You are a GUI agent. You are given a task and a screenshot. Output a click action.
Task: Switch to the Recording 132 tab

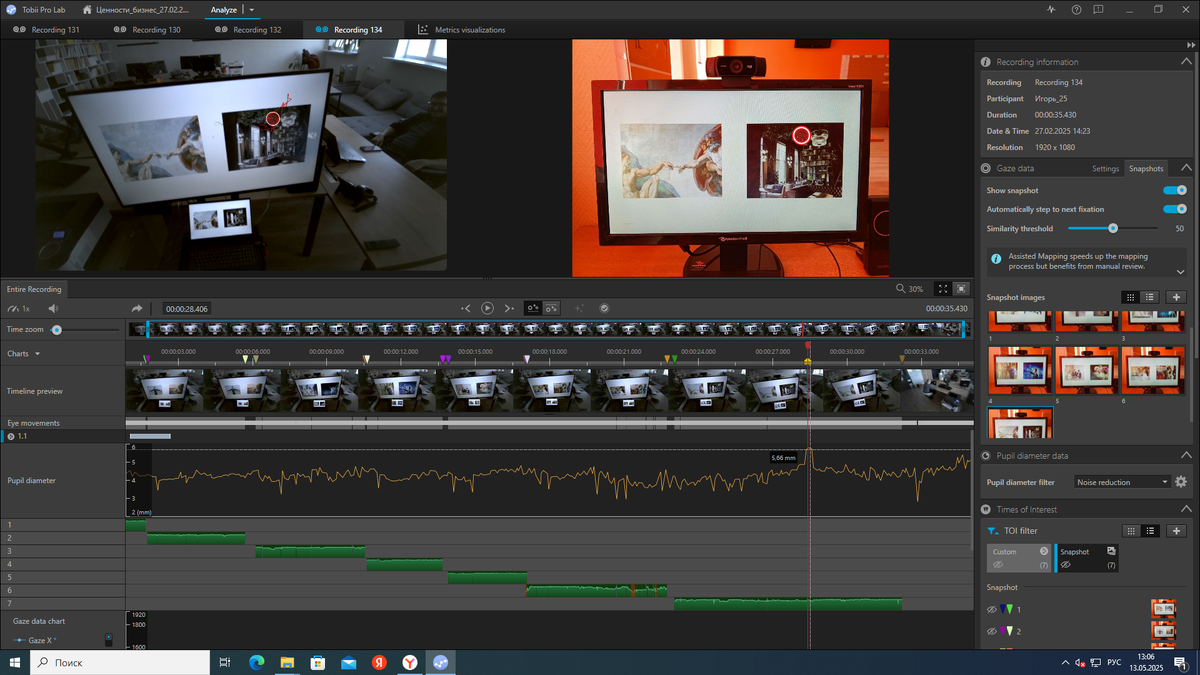(x=249, y=30)
